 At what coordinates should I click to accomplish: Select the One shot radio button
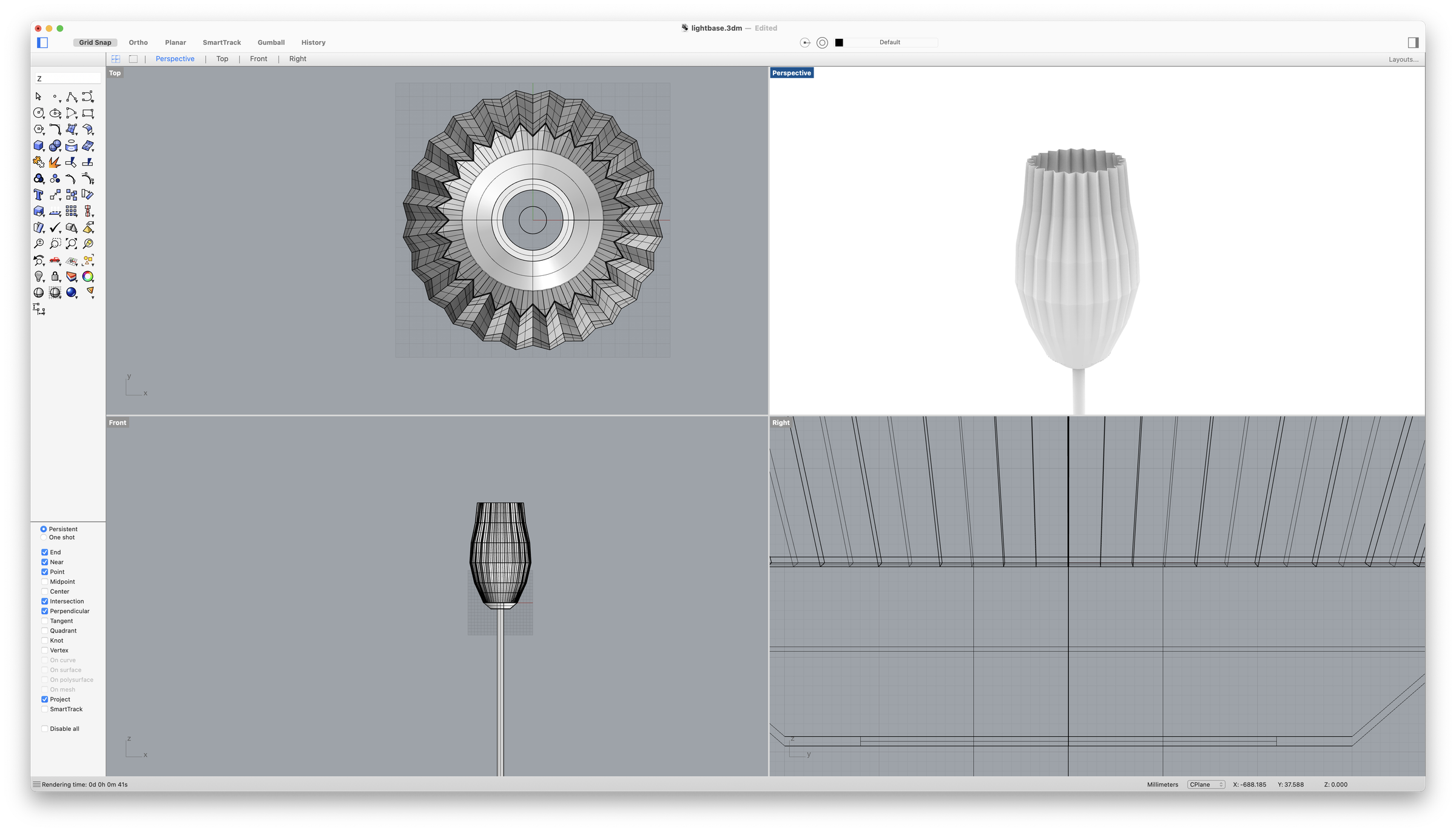point(44,537)
